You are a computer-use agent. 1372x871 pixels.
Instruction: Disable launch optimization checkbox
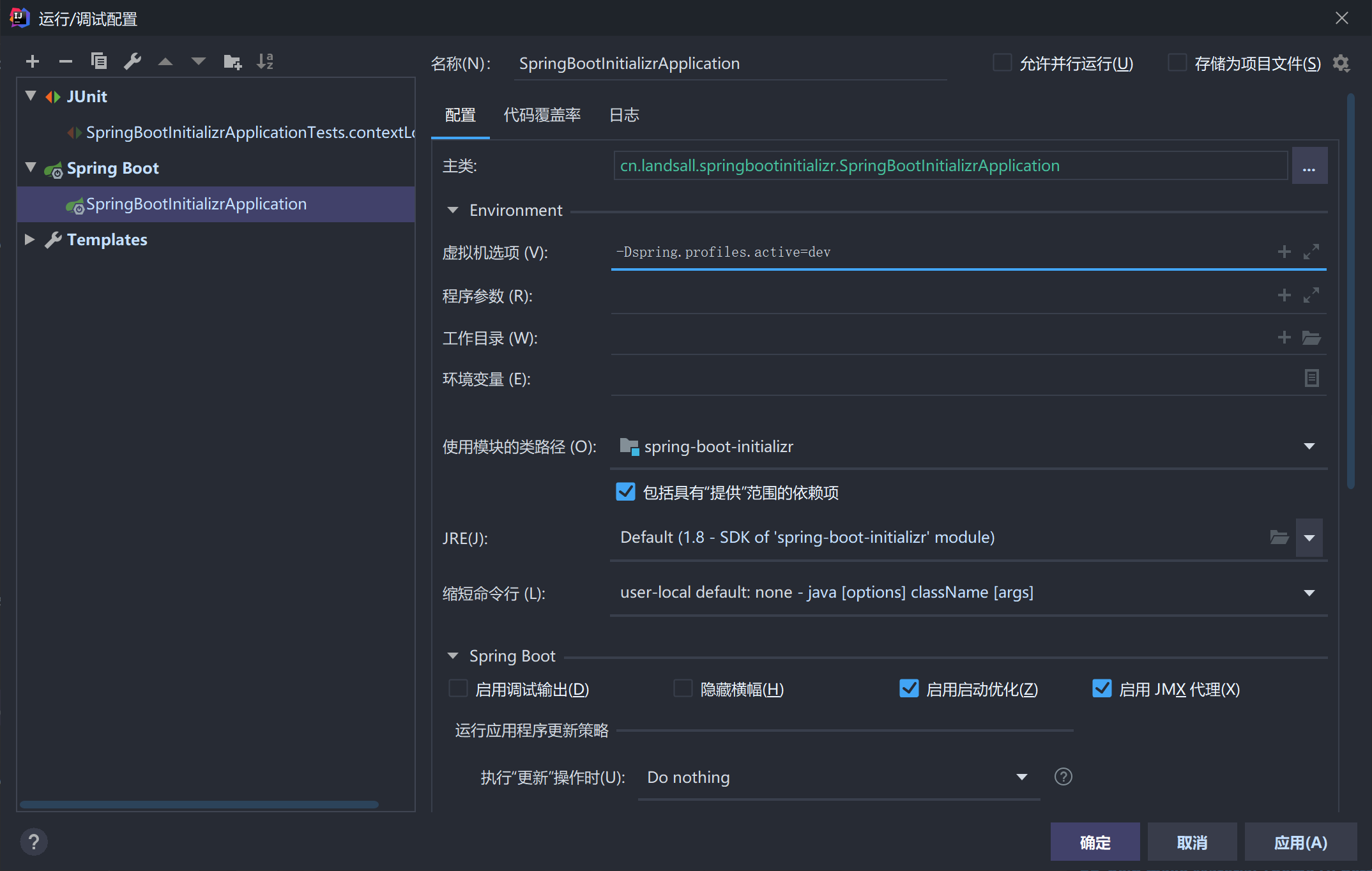[909, 688]
